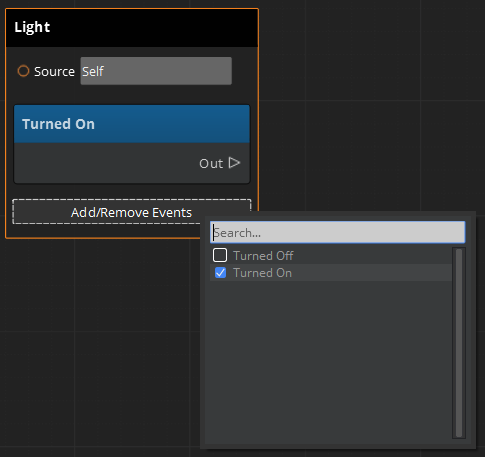Click the Source label text
Screen dimensions: 485x457
pyautogui.click(x=54, y=71)
